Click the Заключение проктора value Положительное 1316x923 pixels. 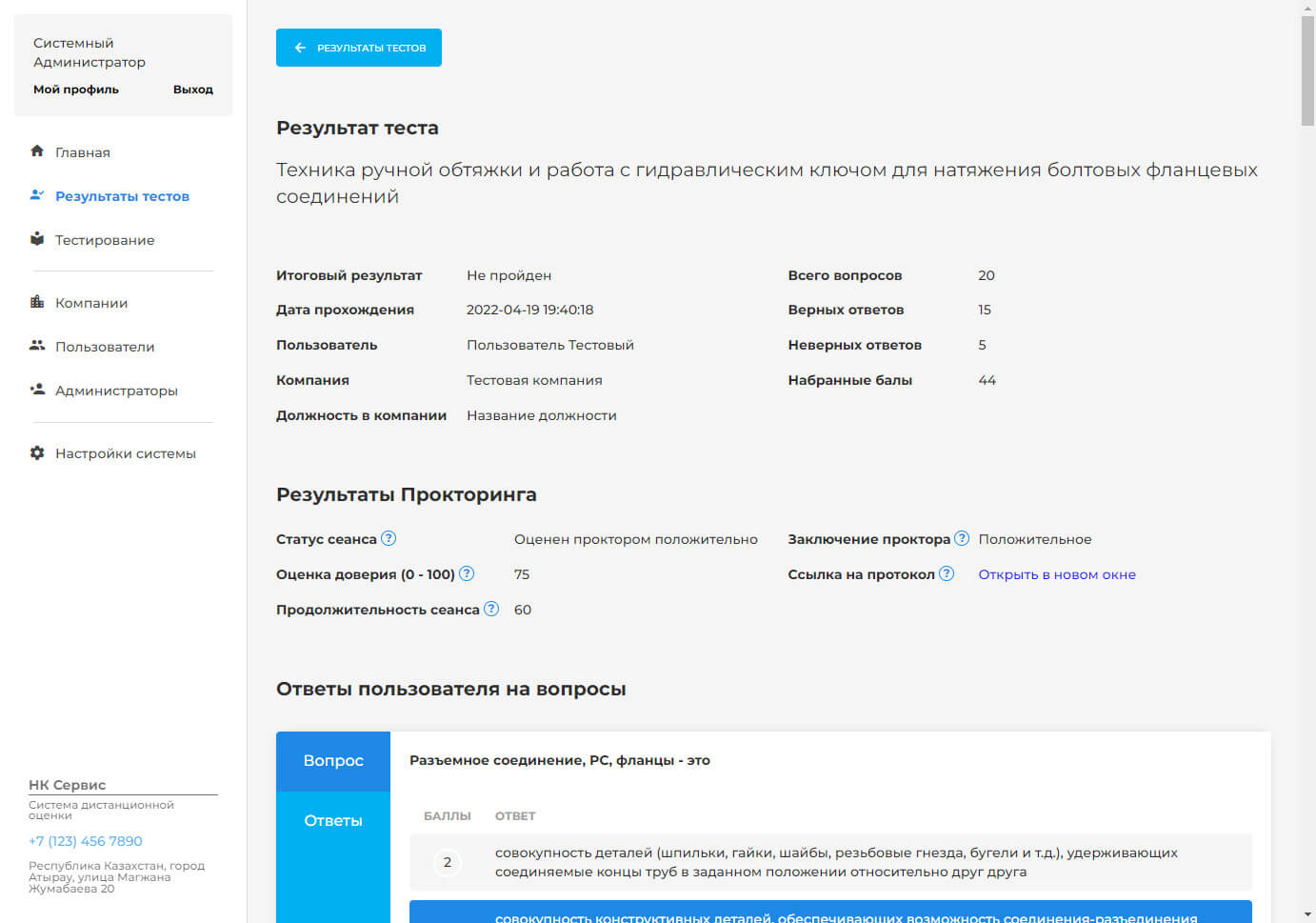coord(1035,539)
